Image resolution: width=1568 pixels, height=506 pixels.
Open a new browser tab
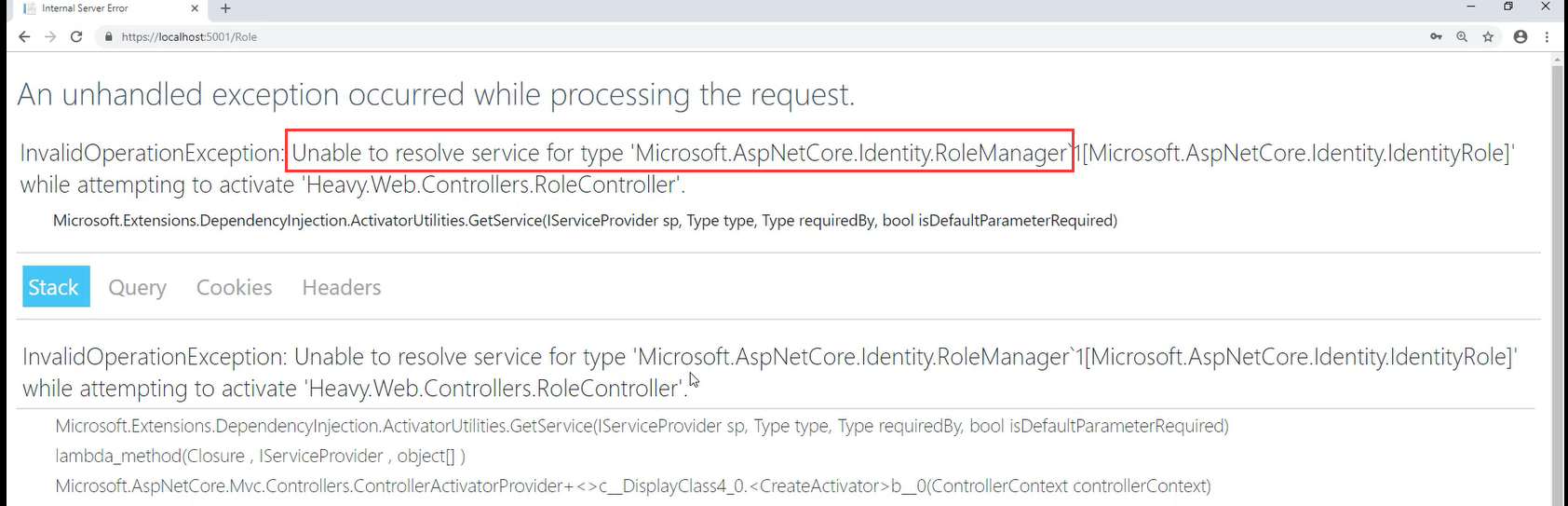(x=225, y=8)
